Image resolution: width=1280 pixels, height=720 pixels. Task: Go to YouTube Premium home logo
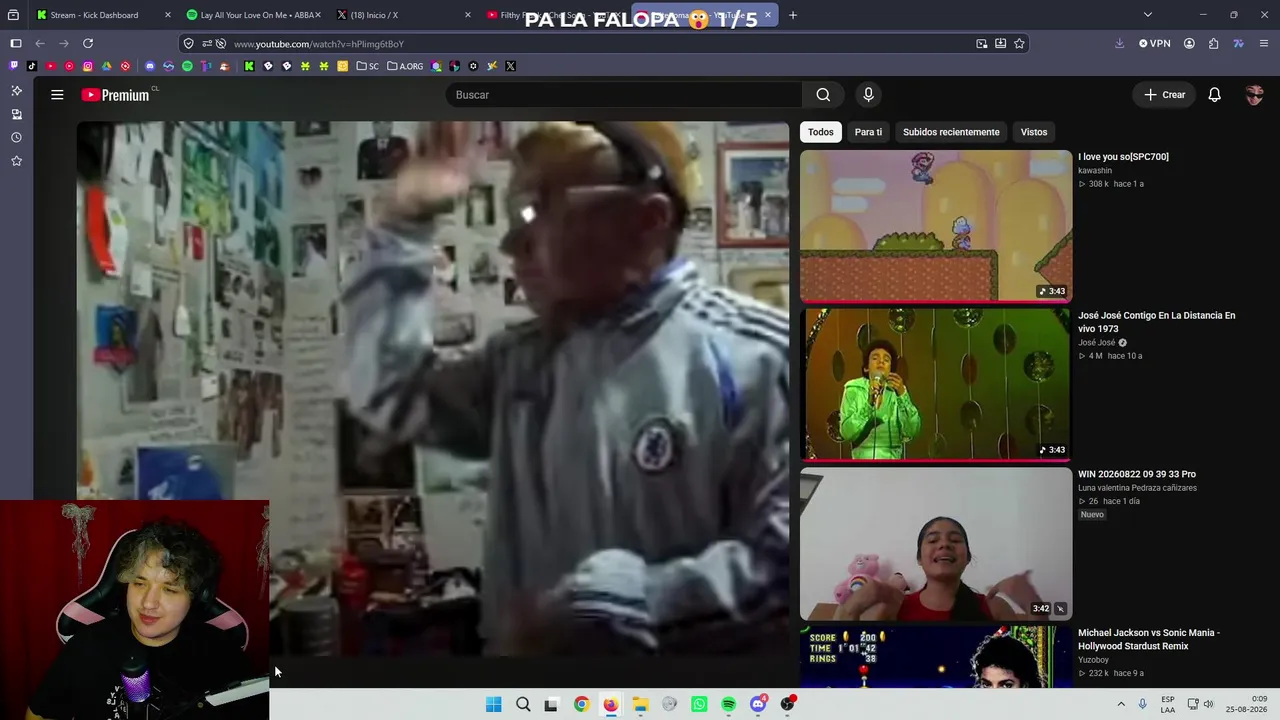point(116,95)
